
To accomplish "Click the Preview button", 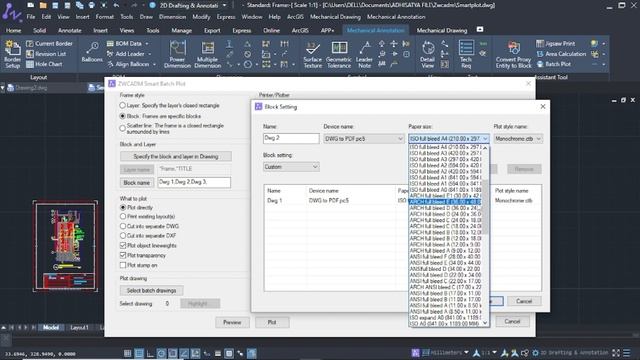I will click(232, 322).
